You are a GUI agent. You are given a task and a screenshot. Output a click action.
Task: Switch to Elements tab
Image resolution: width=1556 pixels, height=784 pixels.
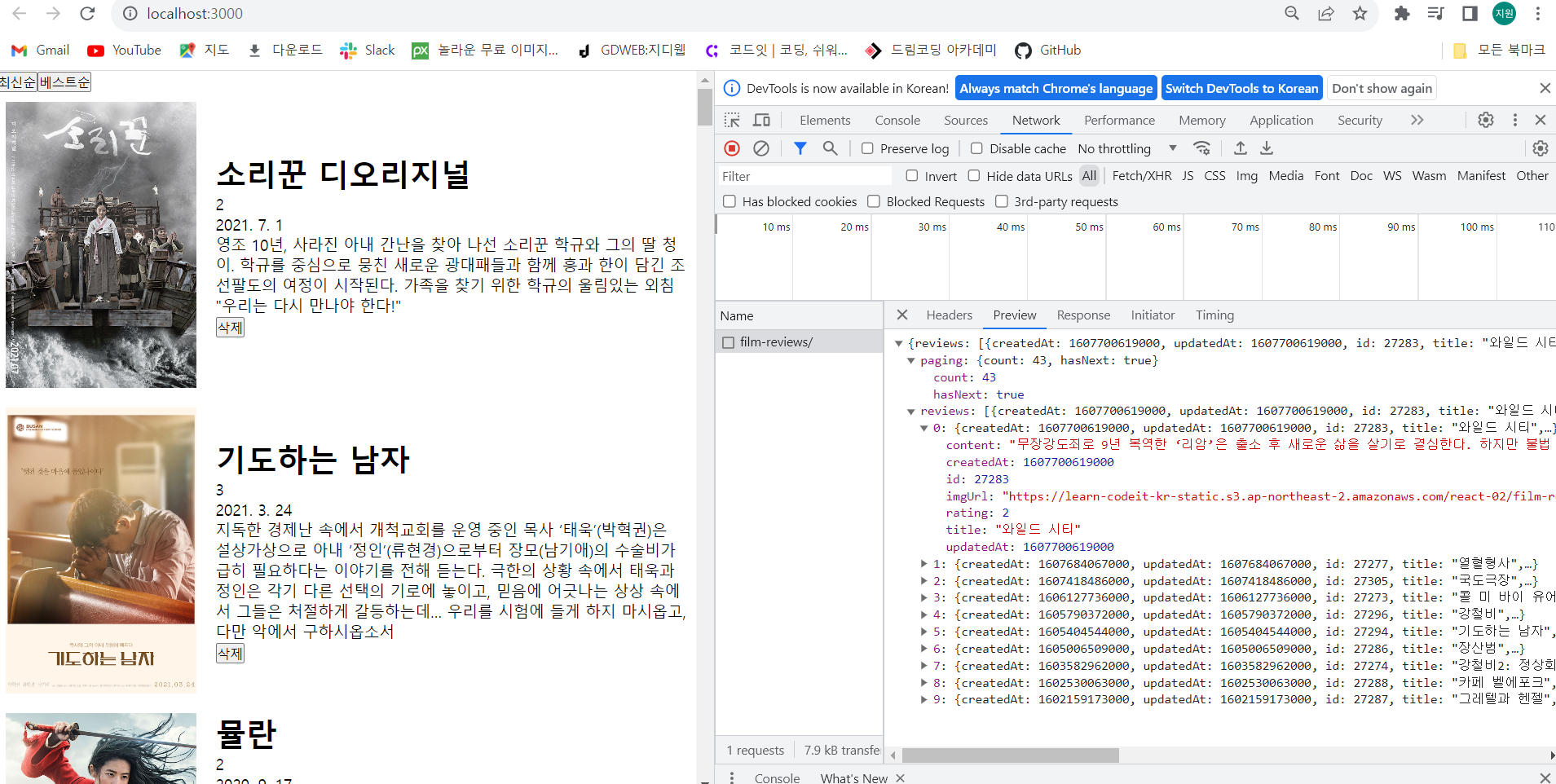[x=825, y=121]
